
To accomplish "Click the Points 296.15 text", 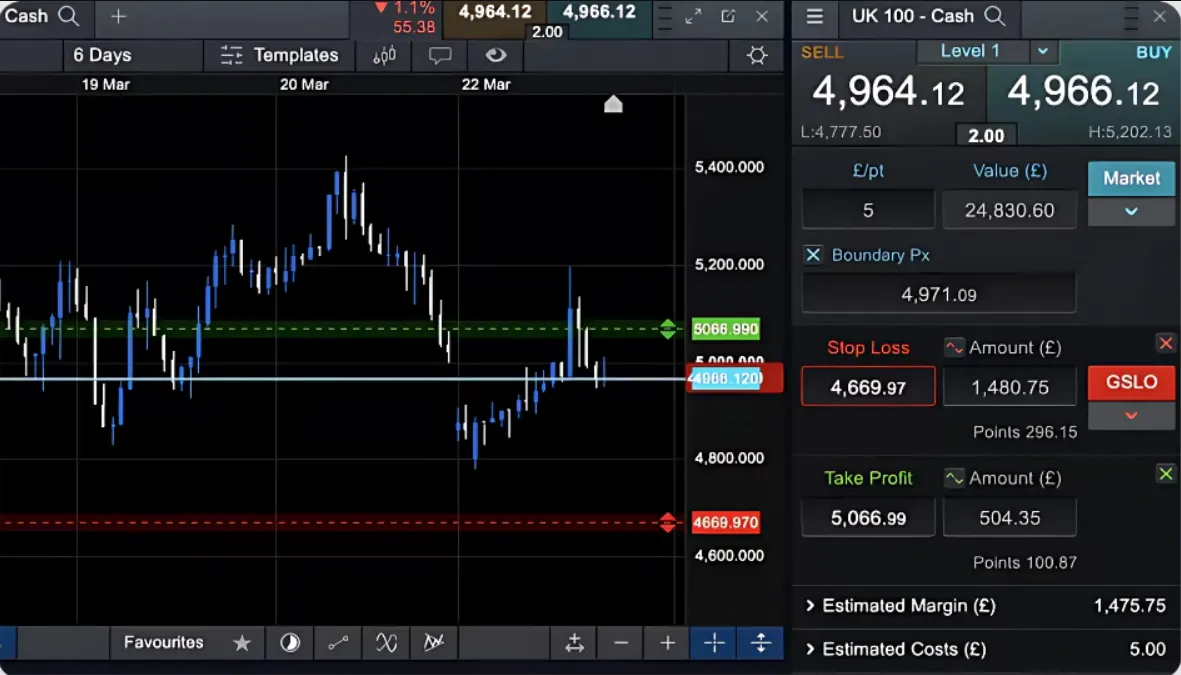I will (1025, 432).
